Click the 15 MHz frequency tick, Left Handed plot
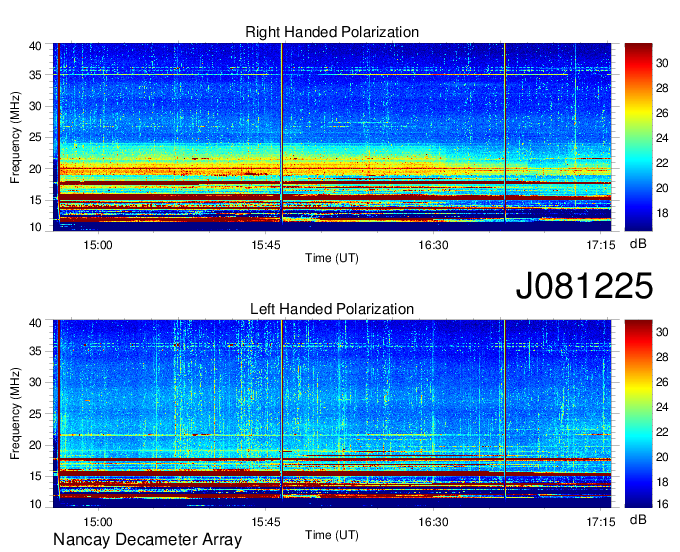The image size is (680, 552). 35,476
